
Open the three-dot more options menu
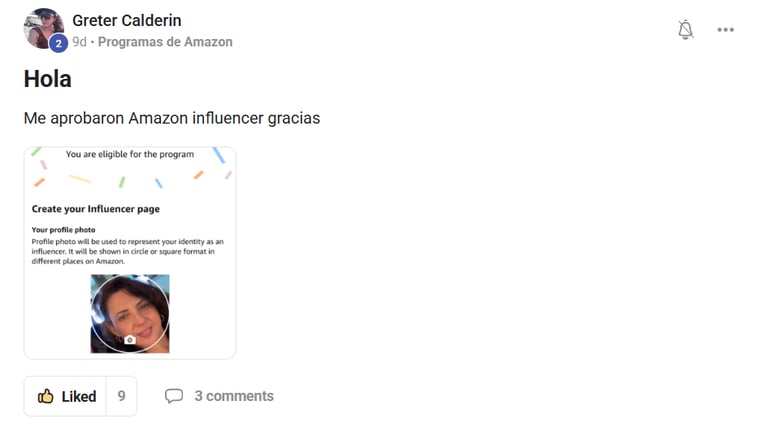click(x=725, y=30)
